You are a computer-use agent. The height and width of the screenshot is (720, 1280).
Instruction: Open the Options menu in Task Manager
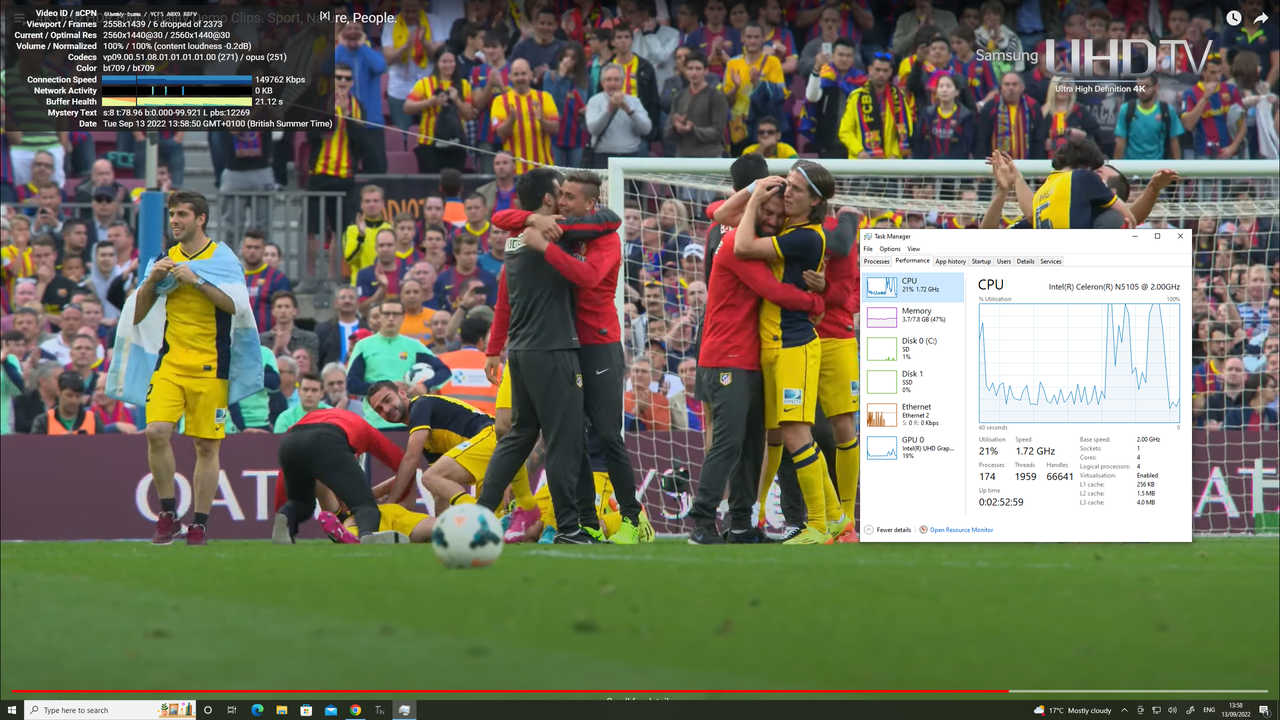pos(890,249)
